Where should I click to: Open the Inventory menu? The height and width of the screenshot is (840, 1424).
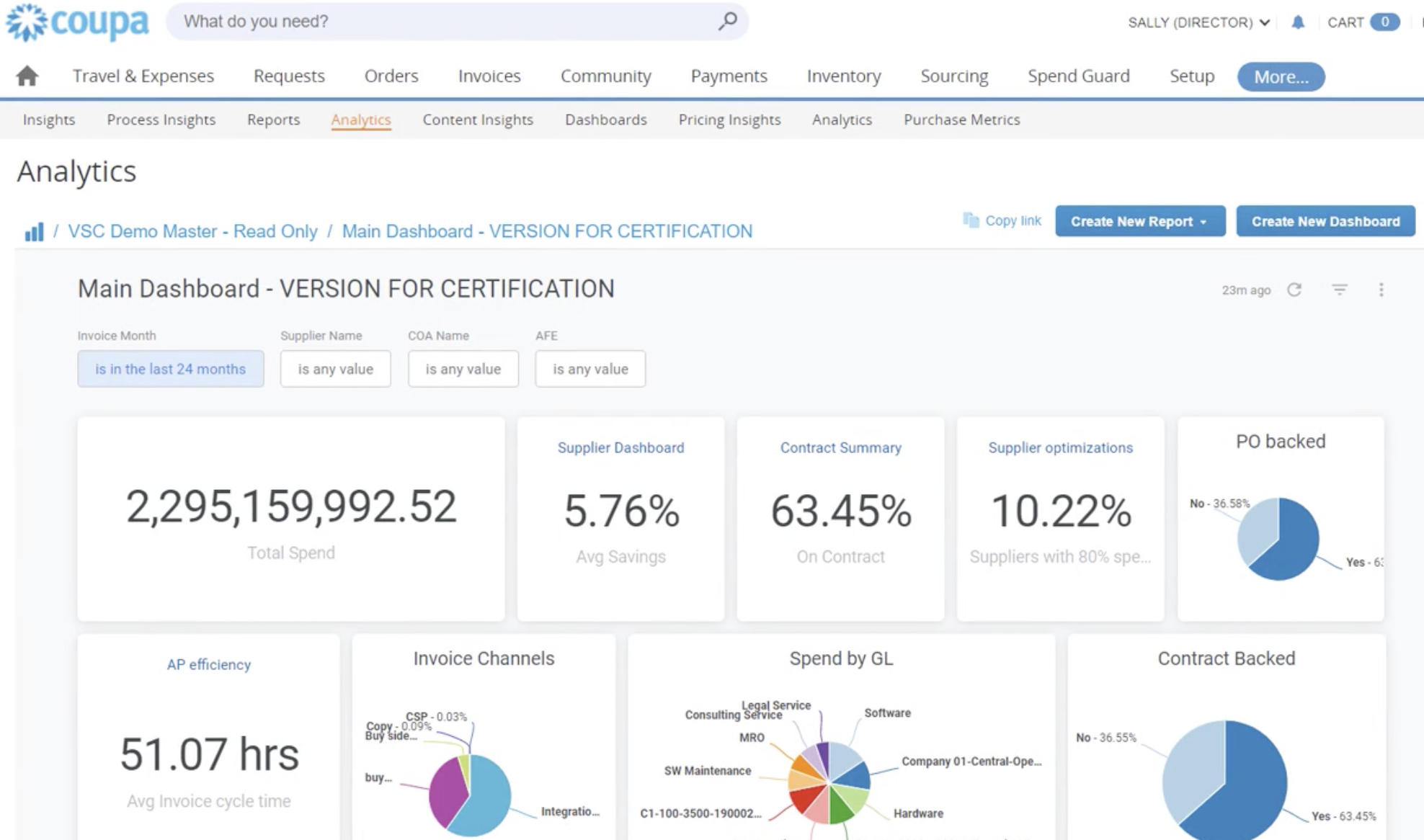pyautogui.click(x=844, y=76)
